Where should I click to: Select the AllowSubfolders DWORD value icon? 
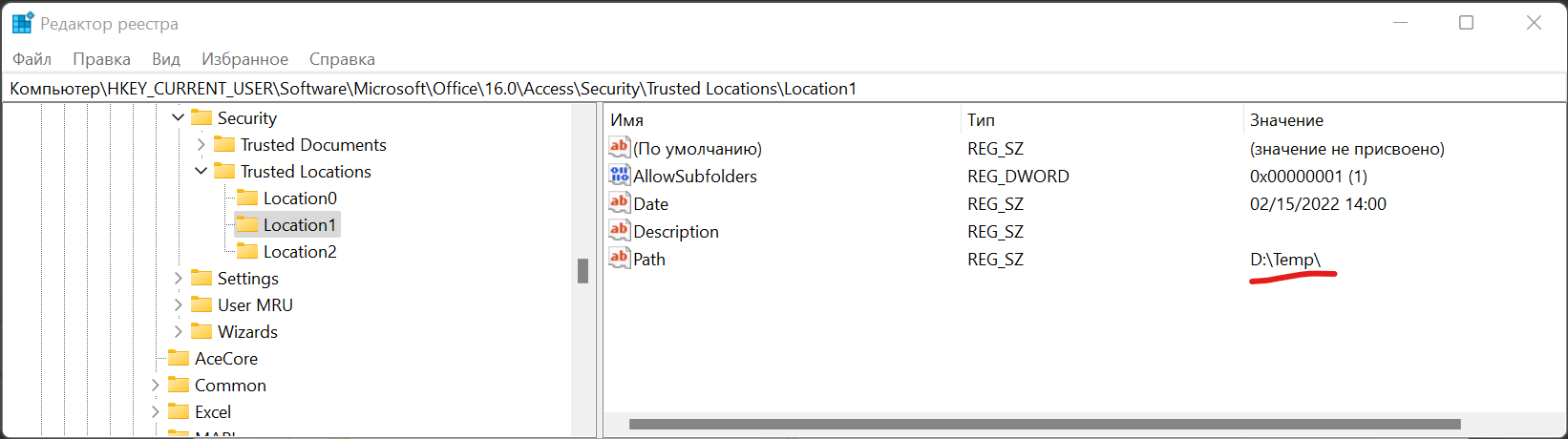pos(620,176)
